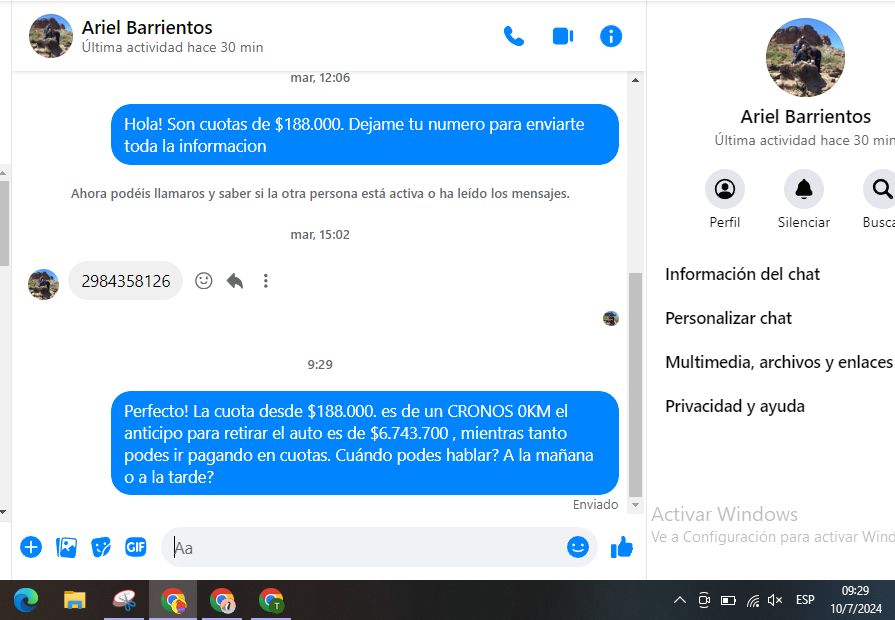895x620 pixels.
Task: Attach a photo or file to message
Action: 66,547
